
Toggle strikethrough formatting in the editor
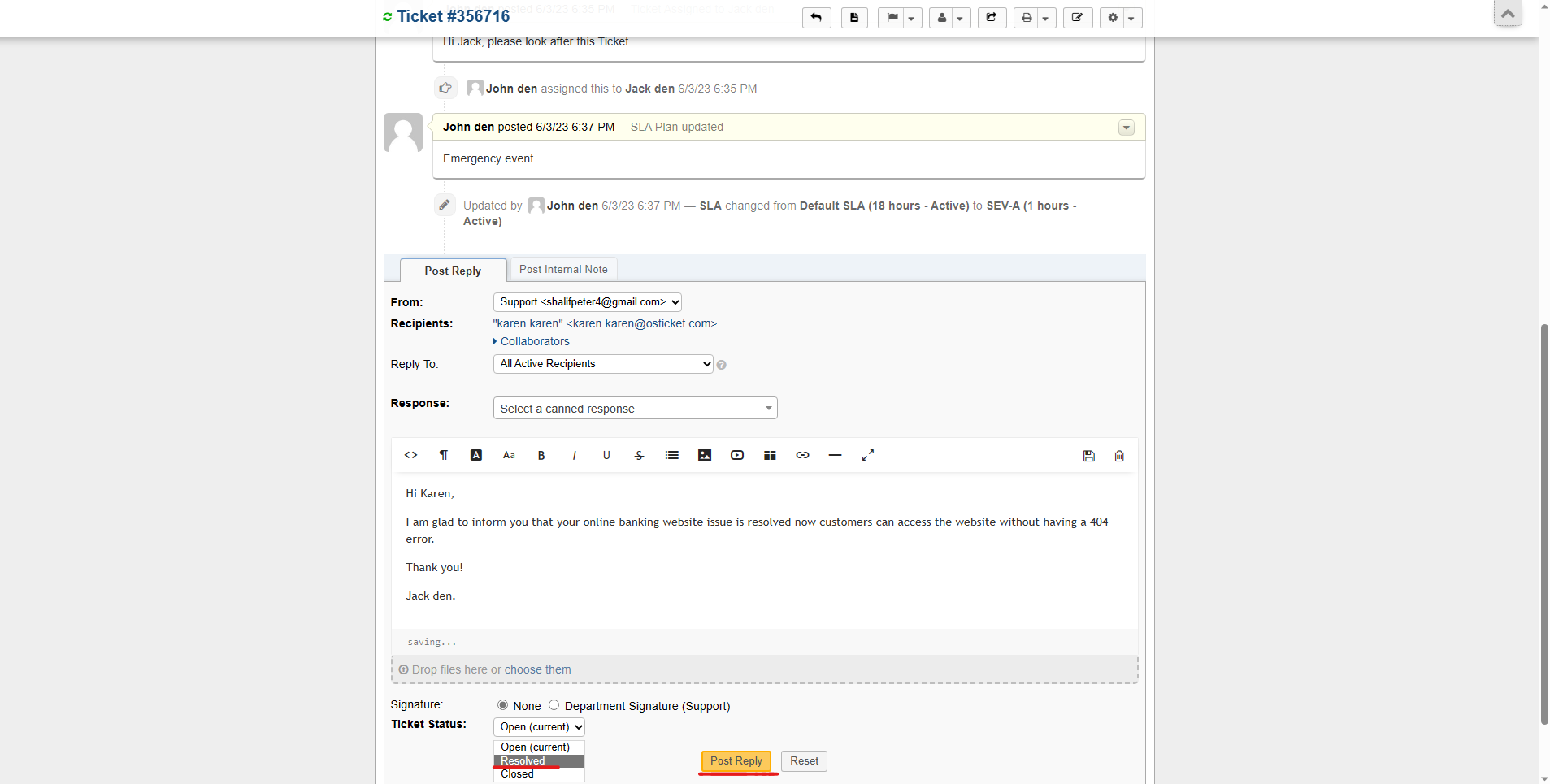tap(639, 456)
